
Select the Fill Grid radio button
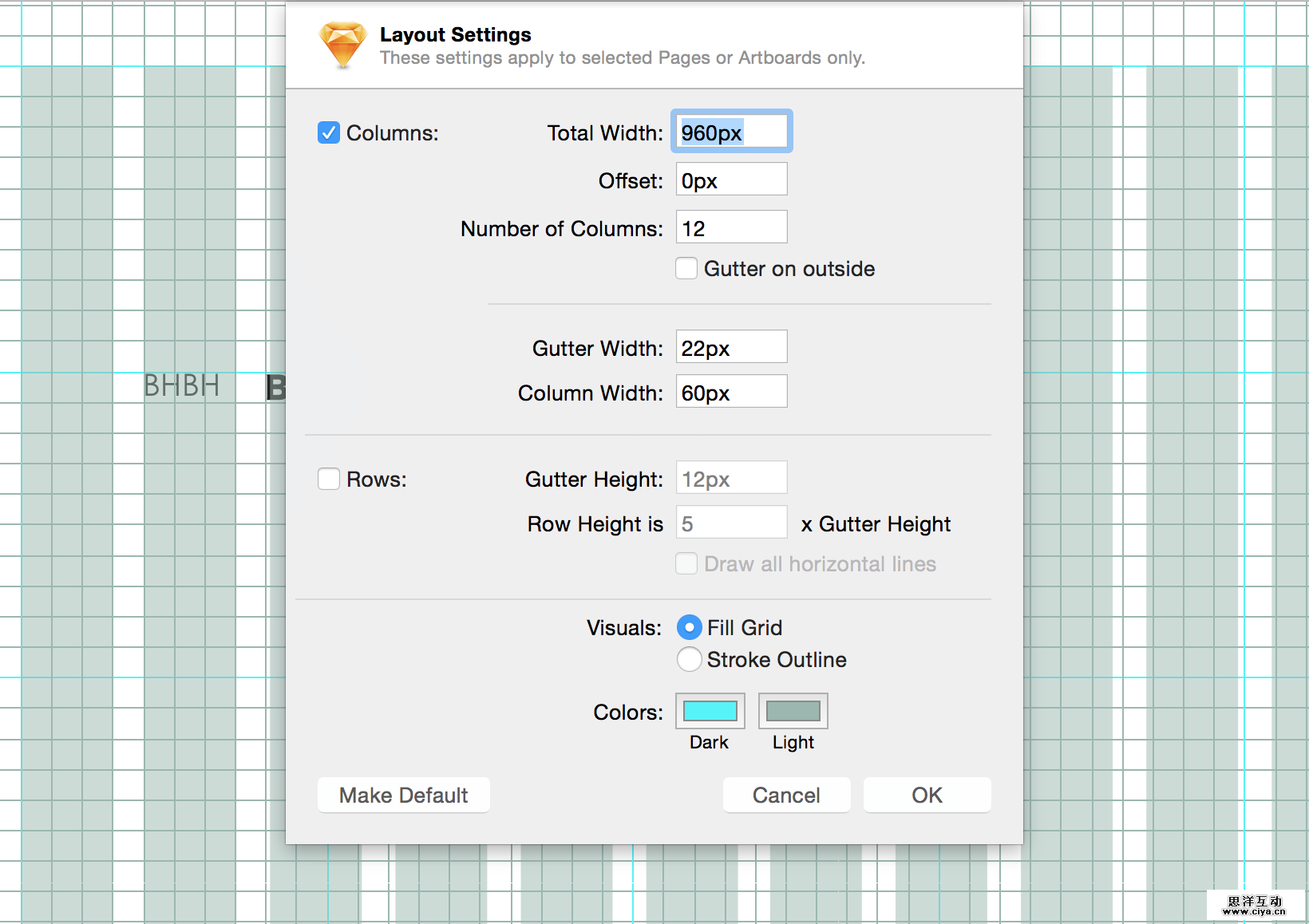pyautogui.click(x=689, y=627)
